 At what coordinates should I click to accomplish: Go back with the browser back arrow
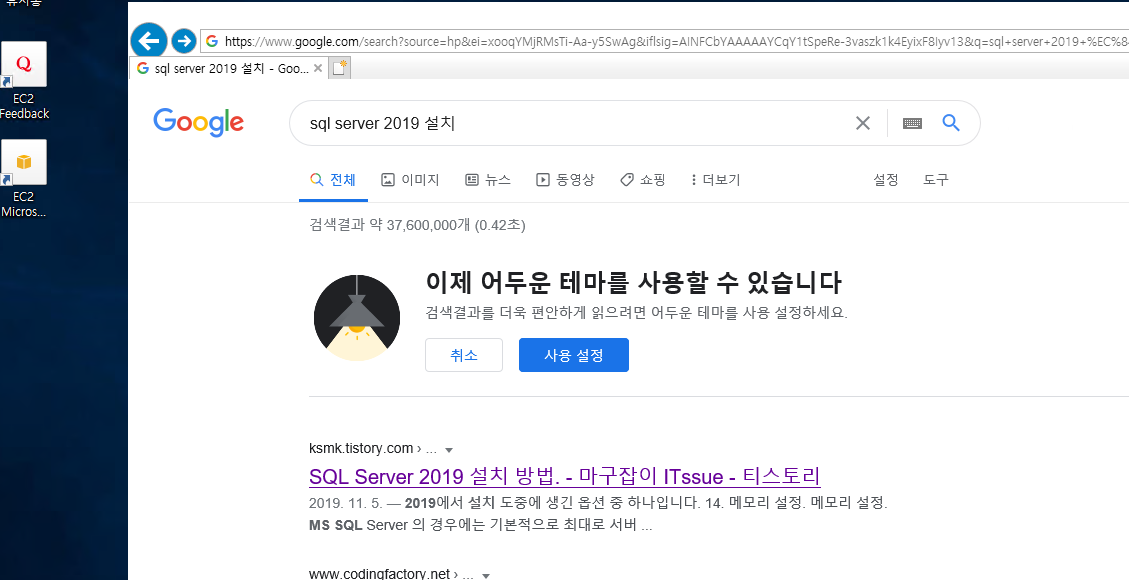(149, 41)
